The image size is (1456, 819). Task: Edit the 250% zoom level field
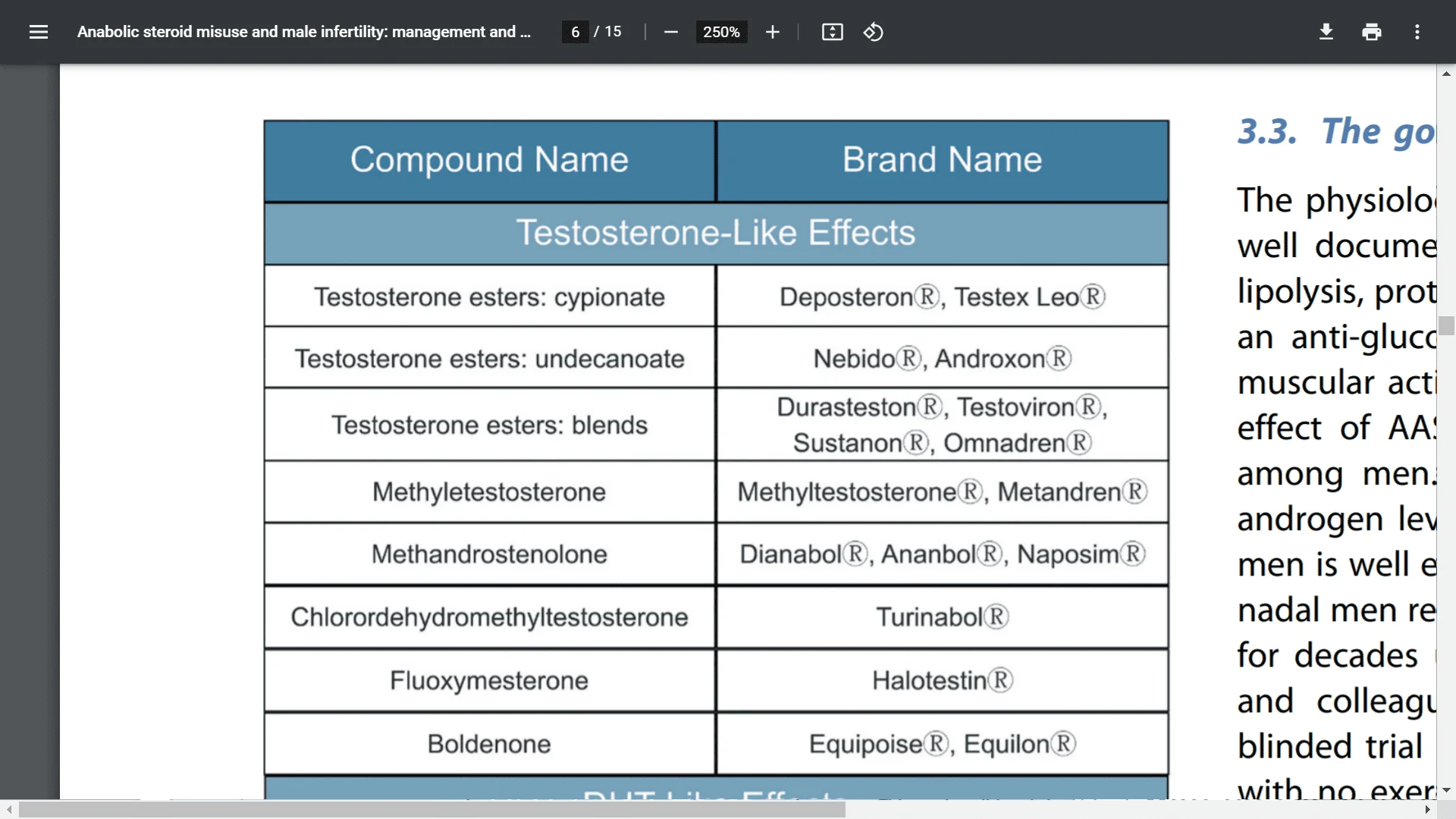point(721,32)
